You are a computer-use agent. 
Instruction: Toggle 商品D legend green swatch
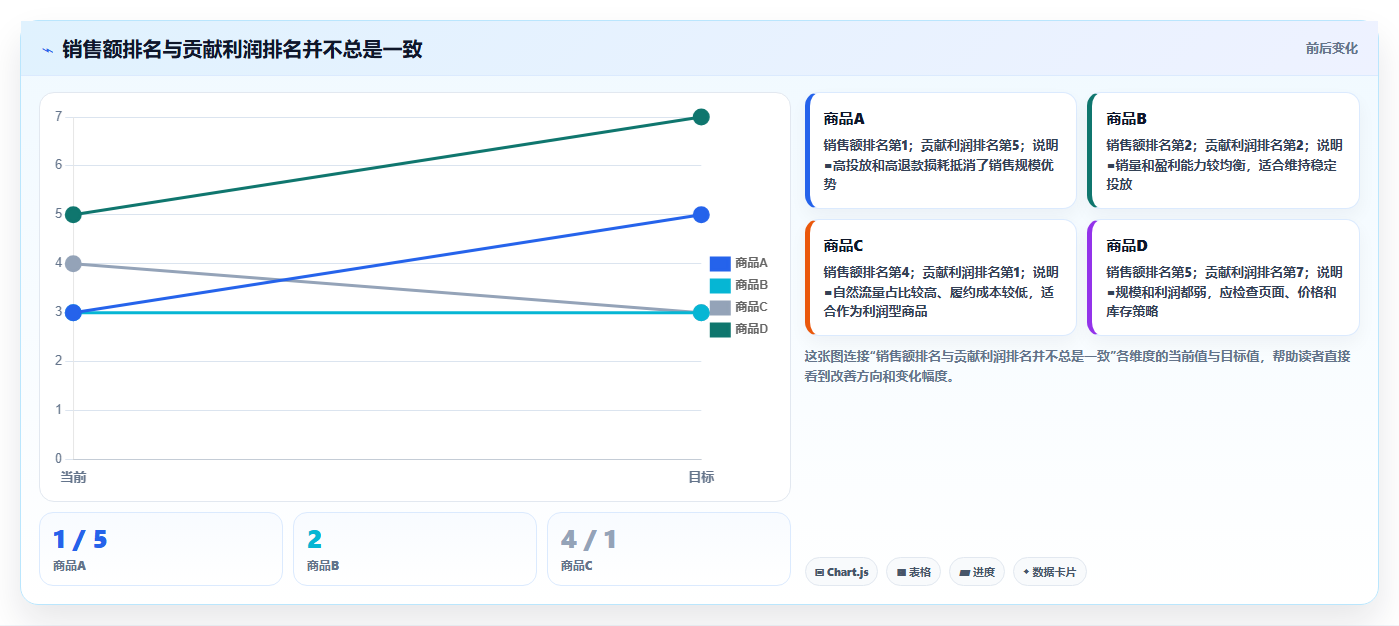[720, 329]
